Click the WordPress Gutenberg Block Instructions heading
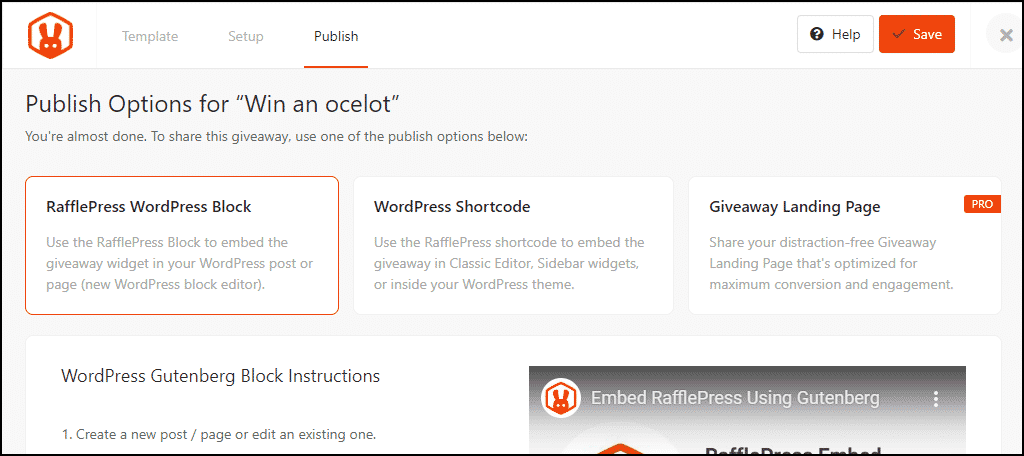The height and width of the screenshot is (456, 1024). click(x=221, y=376)
